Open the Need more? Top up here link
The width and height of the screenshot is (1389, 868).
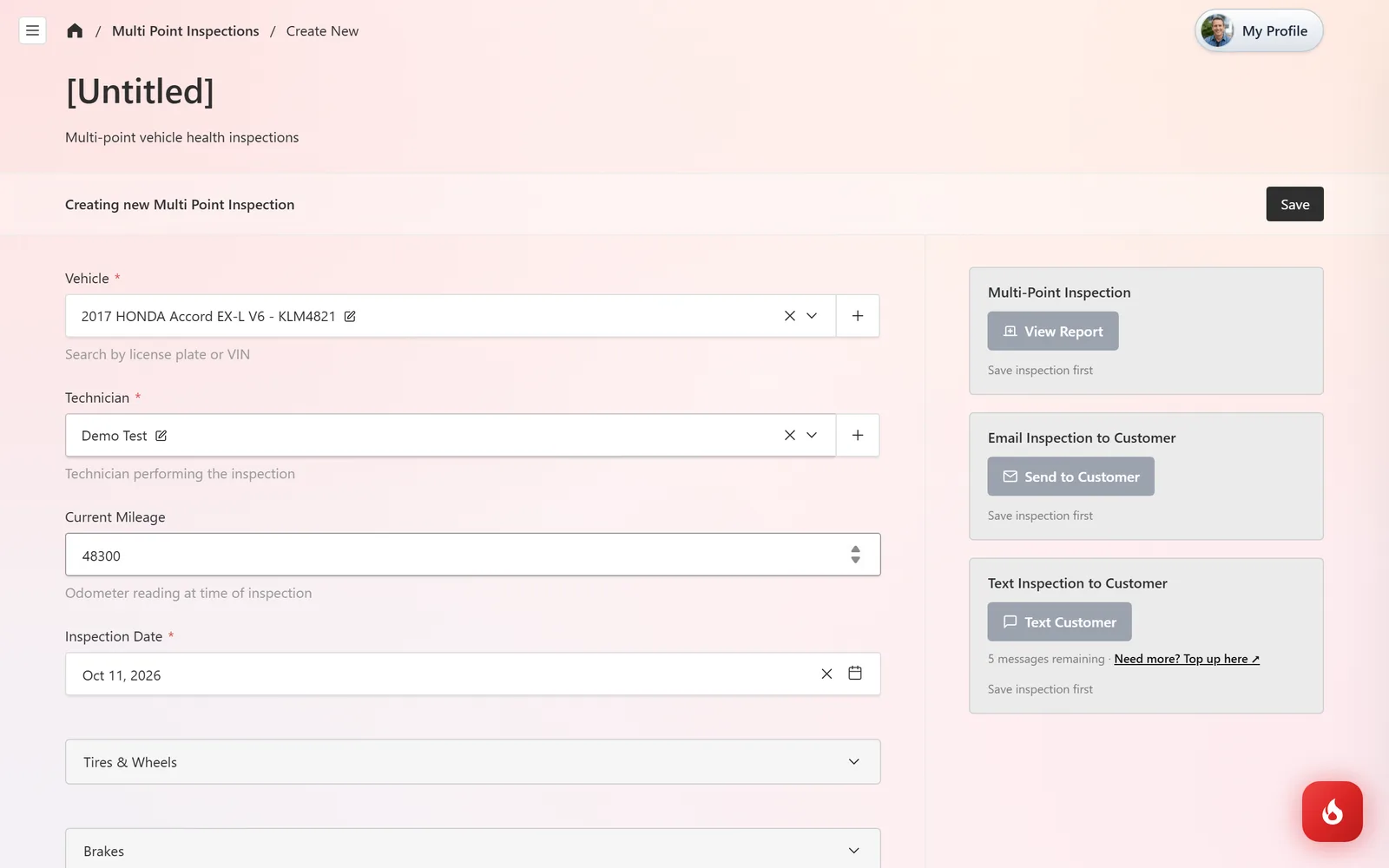pyautogui.click(x=1187, y=659)
